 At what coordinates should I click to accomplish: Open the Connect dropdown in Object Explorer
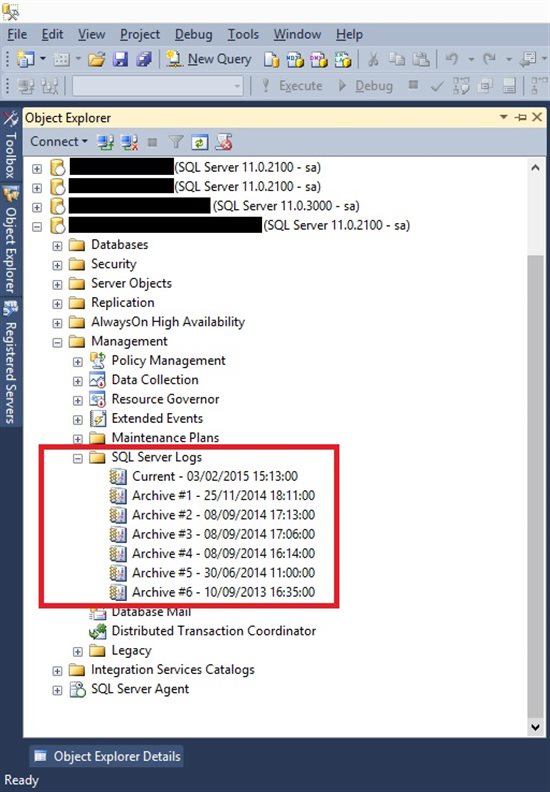pyautogui.click(x=59, y=142)
